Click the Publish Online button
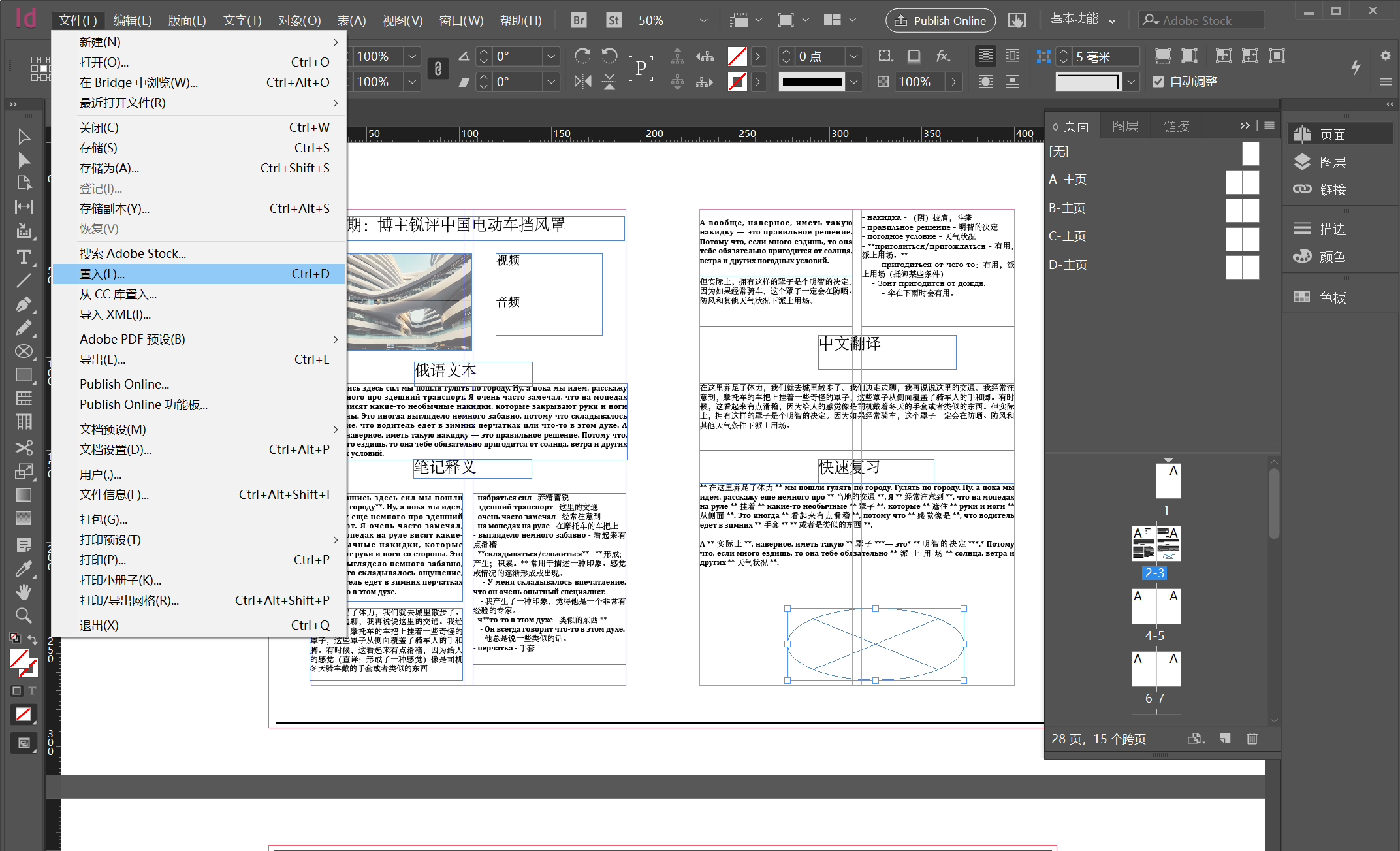This screenshot has height=851, width=1400. pos(940,20)
